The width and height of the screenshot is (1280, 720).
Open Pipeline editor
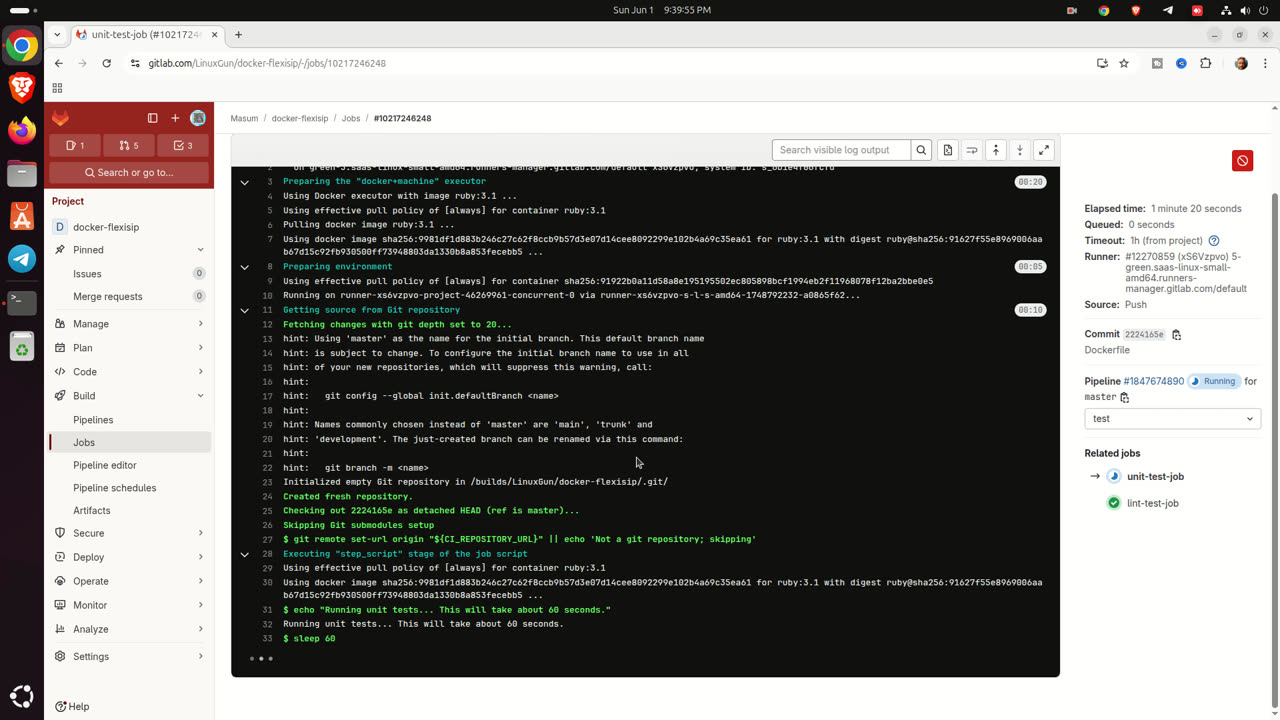coord(129,465)
